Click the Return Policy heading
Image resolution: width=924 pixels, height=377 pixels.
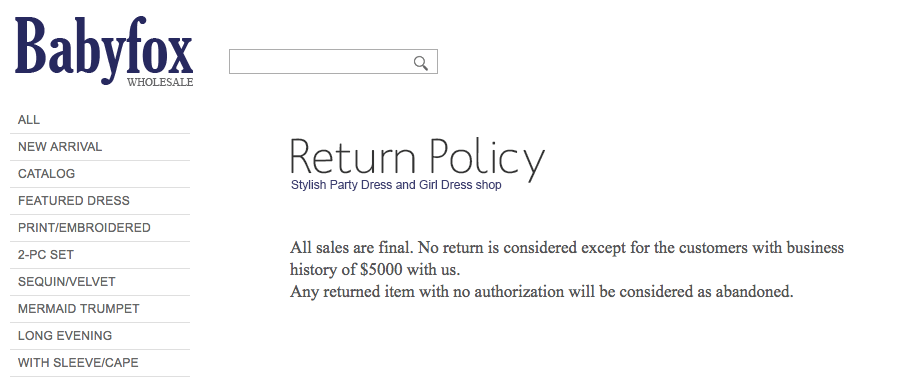(x=417, y=158)
